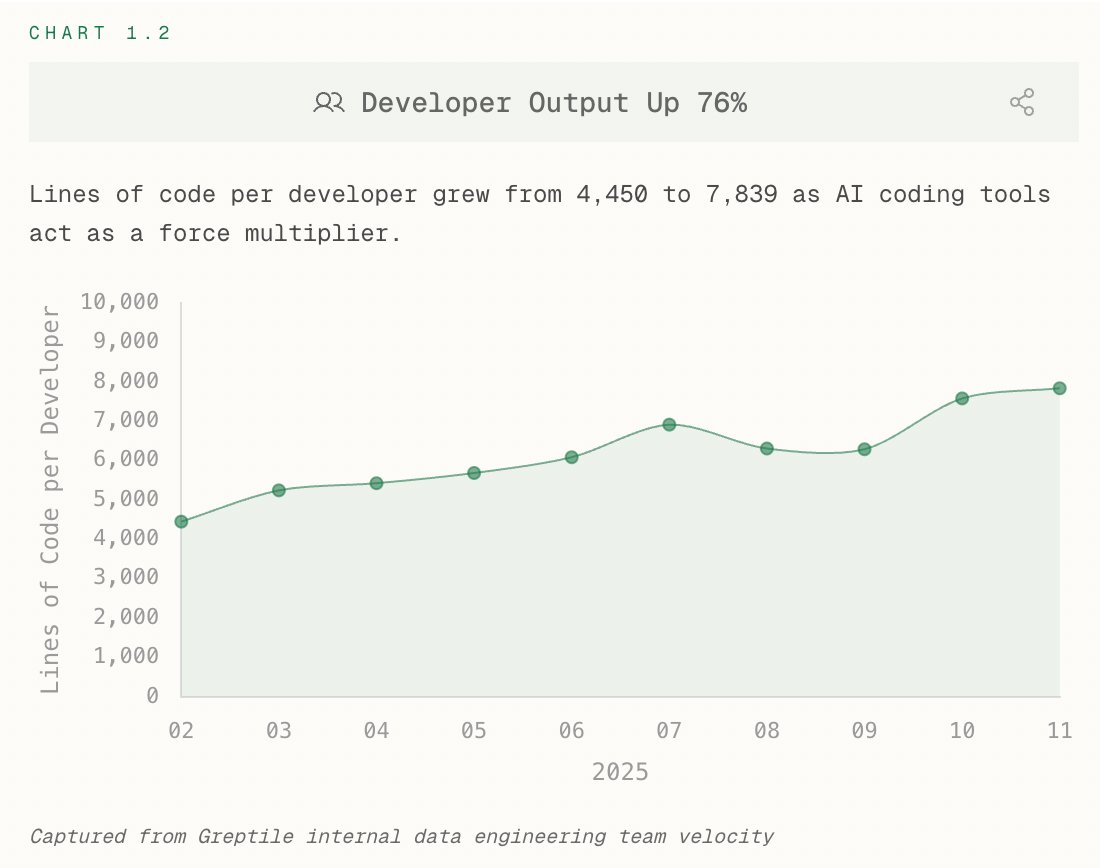Click the "CHART 1.2" label
The height and width of the screenshot is (868, 1102).
pos(99,33)
